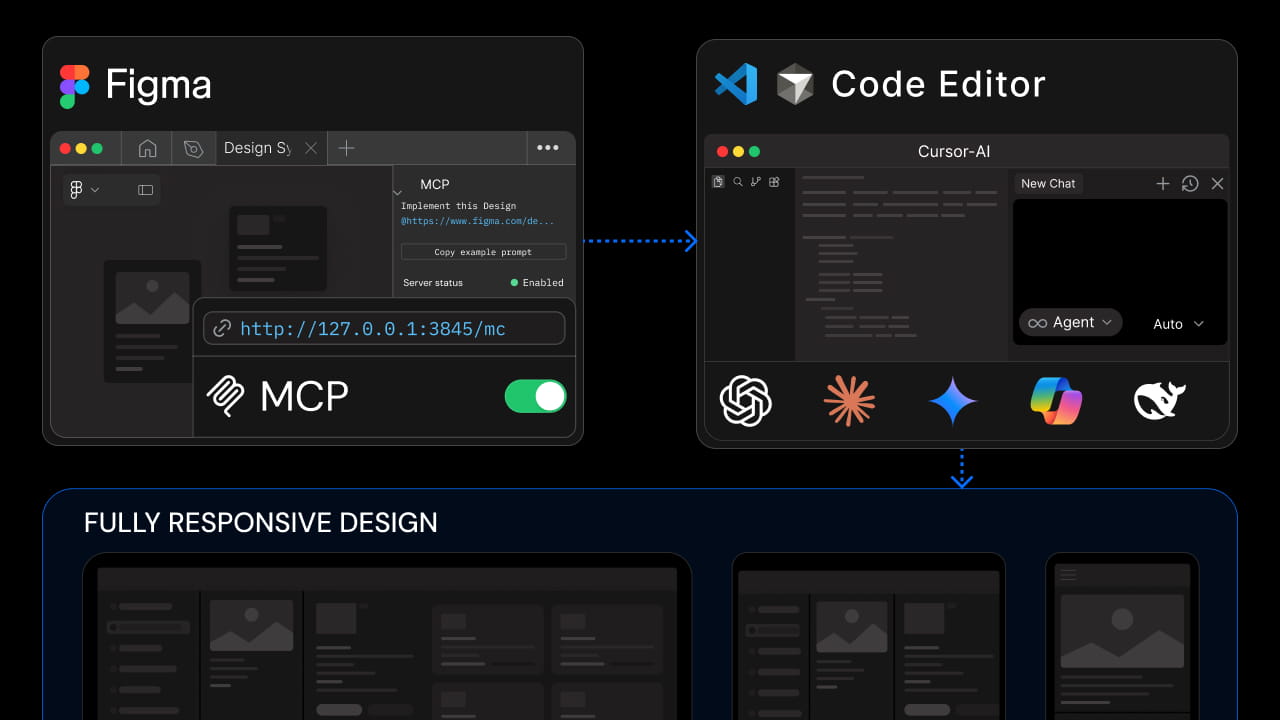1280x720 pixels.
Task: Open Search in Cursor's activity bar
Action: click(738, 181)
